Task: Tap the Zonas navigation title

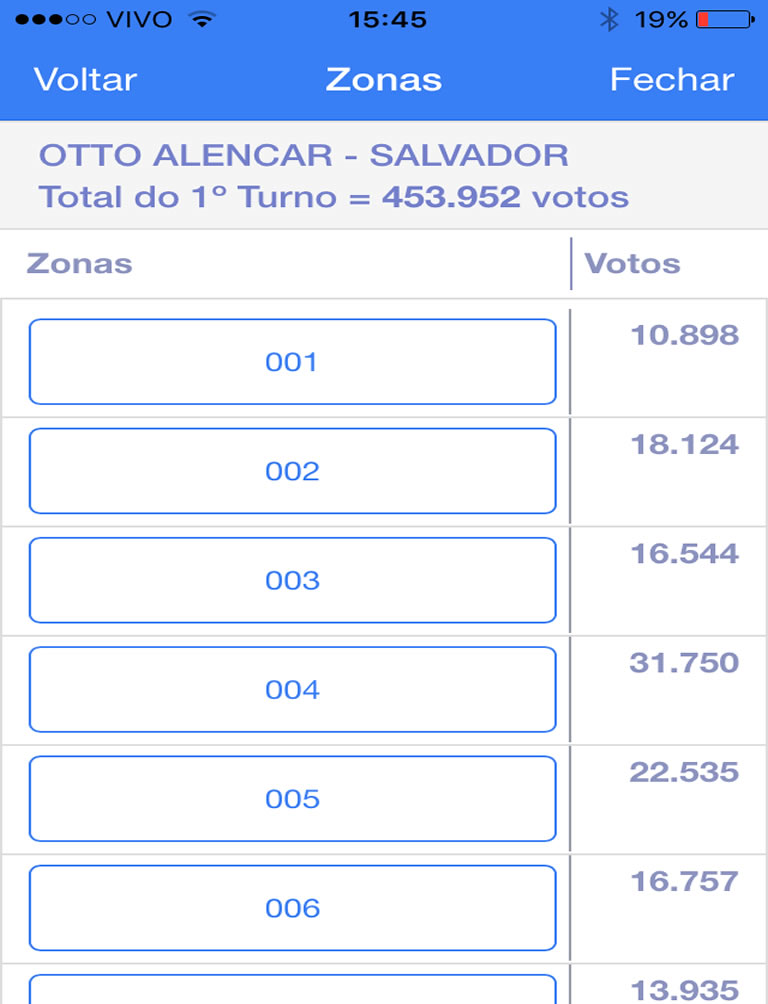Action: [x=383, y=80]
